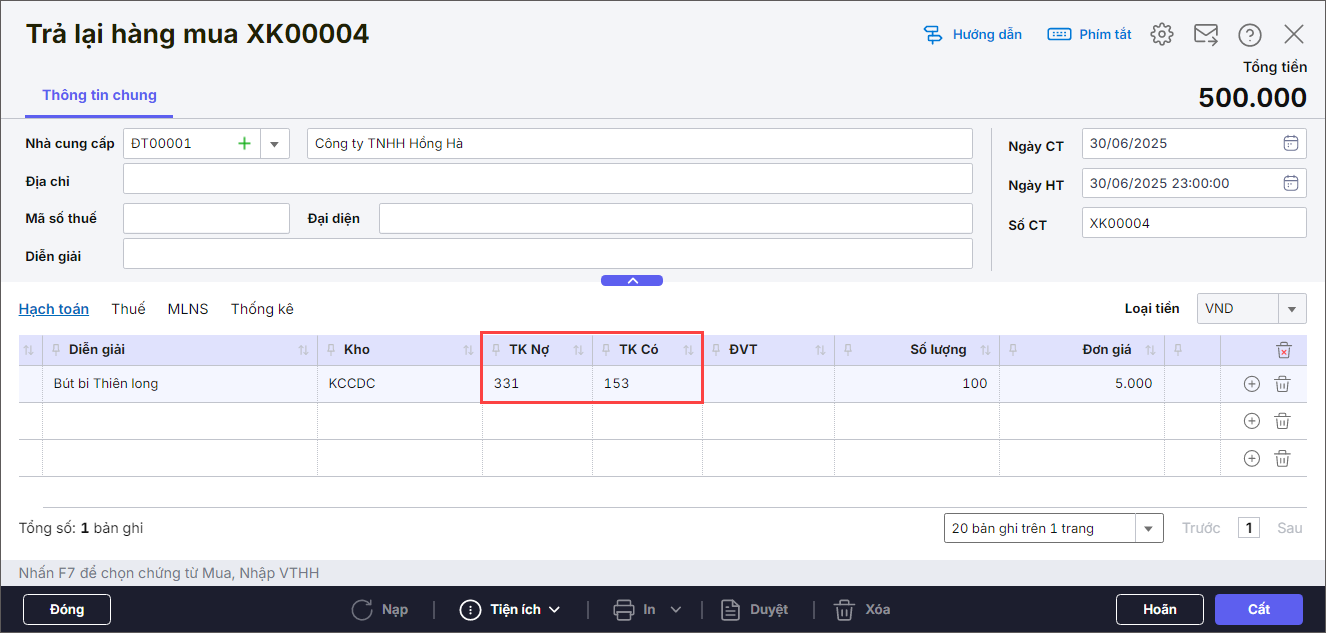
Task: Sort by the Diễn giải column arrows
Action: (303, 350)
